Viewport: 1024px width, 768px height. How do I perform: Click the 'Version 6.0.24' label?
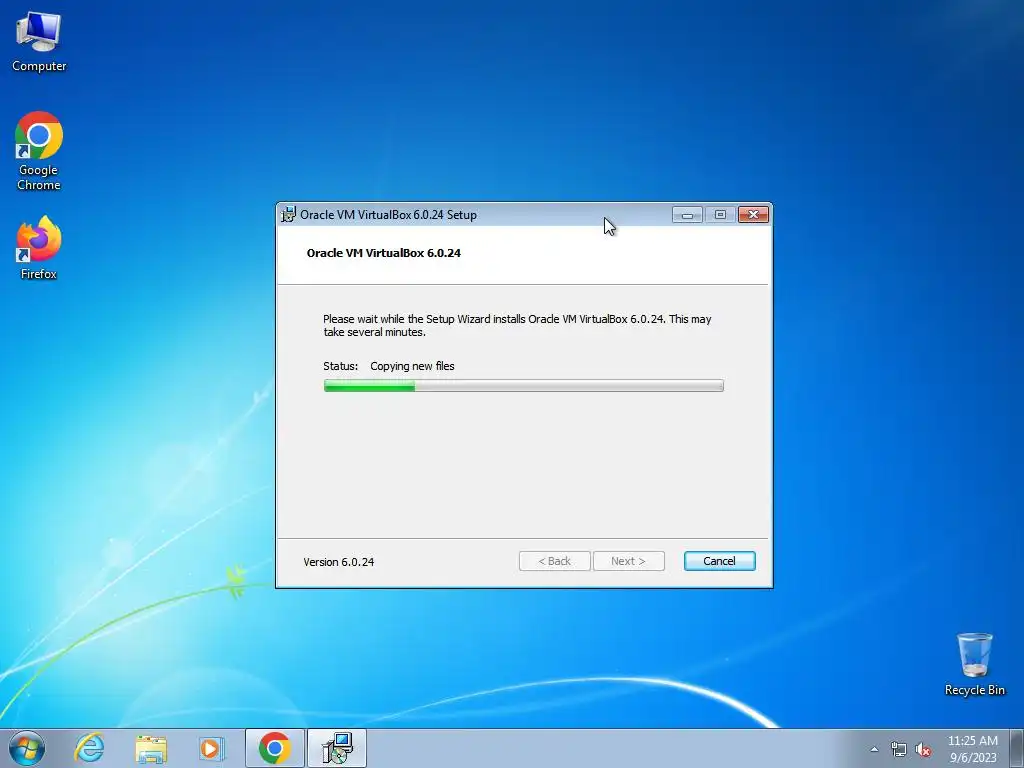339,562
